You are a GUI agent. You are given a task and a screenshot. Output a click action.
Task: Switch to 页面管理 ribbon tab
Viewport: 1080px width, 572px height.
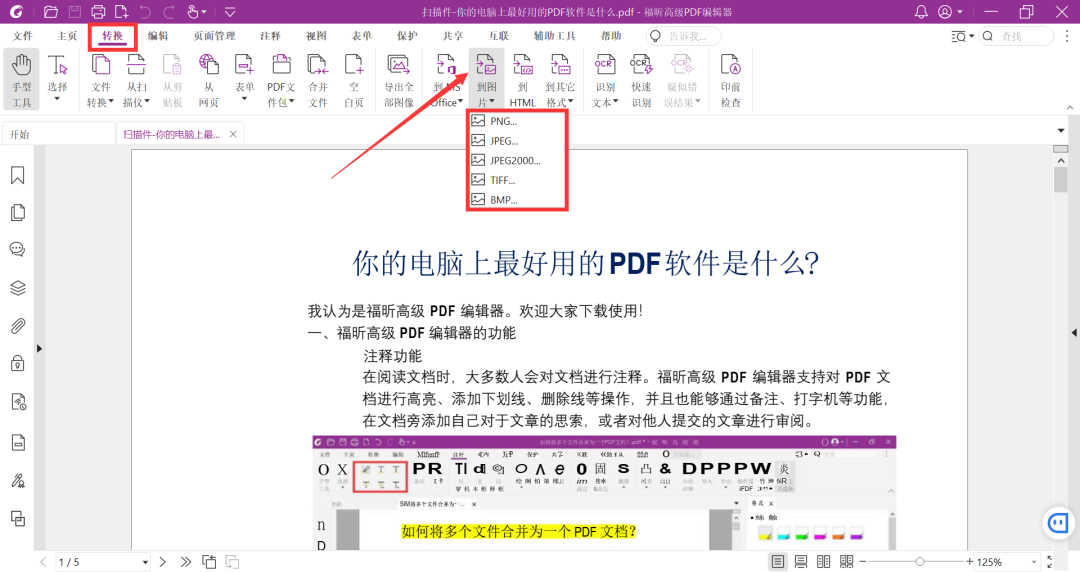(214, 36)
